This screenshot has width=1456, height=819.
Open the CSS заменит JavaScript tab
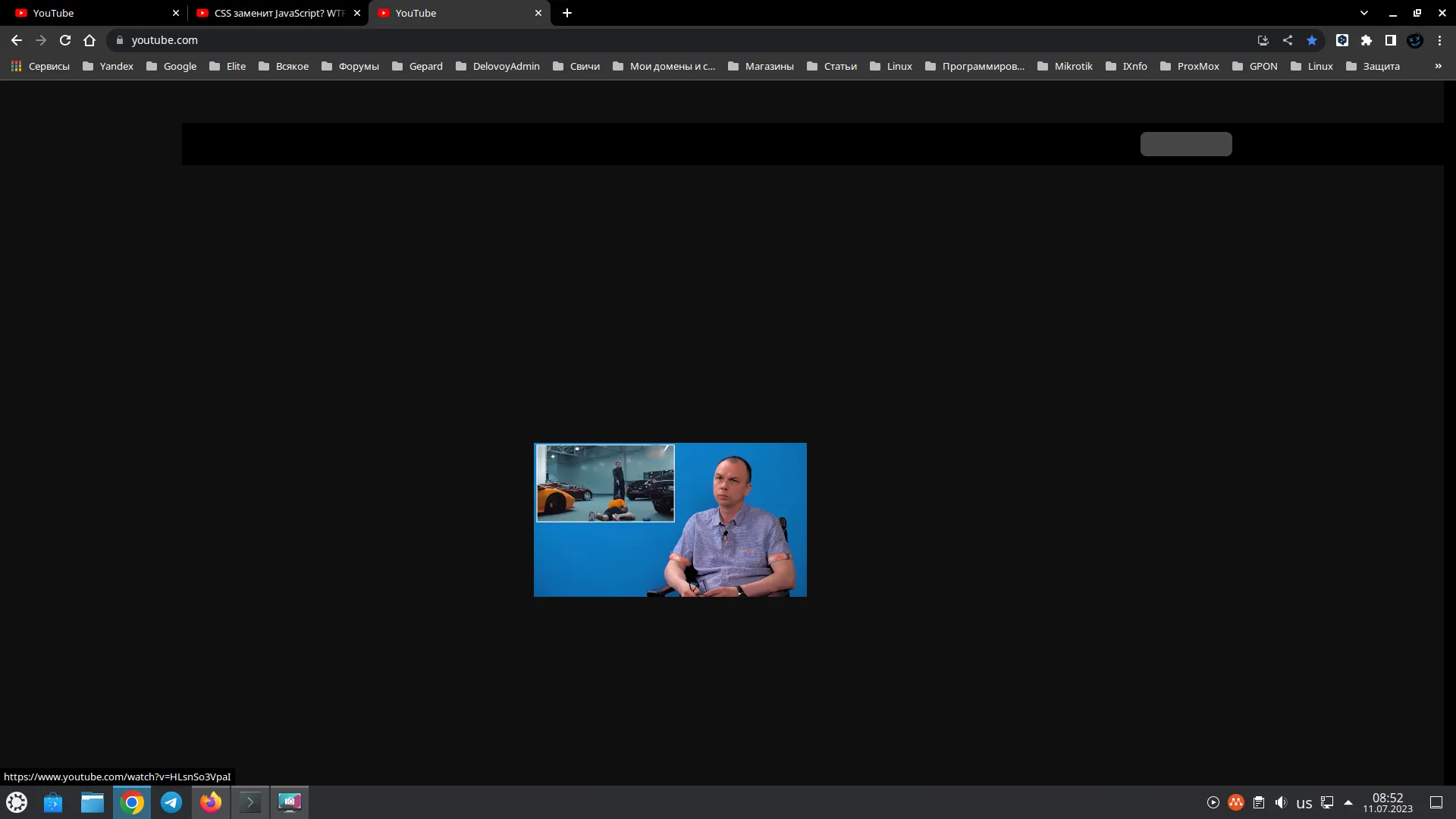coord(275,12)
